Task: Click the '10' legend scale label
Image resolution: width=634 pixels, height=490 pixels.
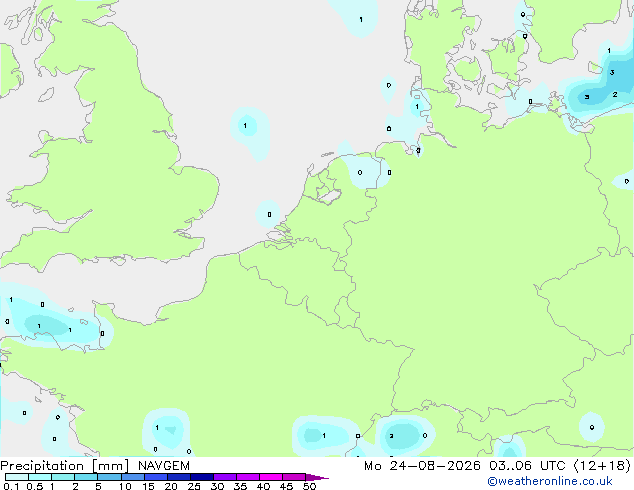Action: (x=125, y=486)
